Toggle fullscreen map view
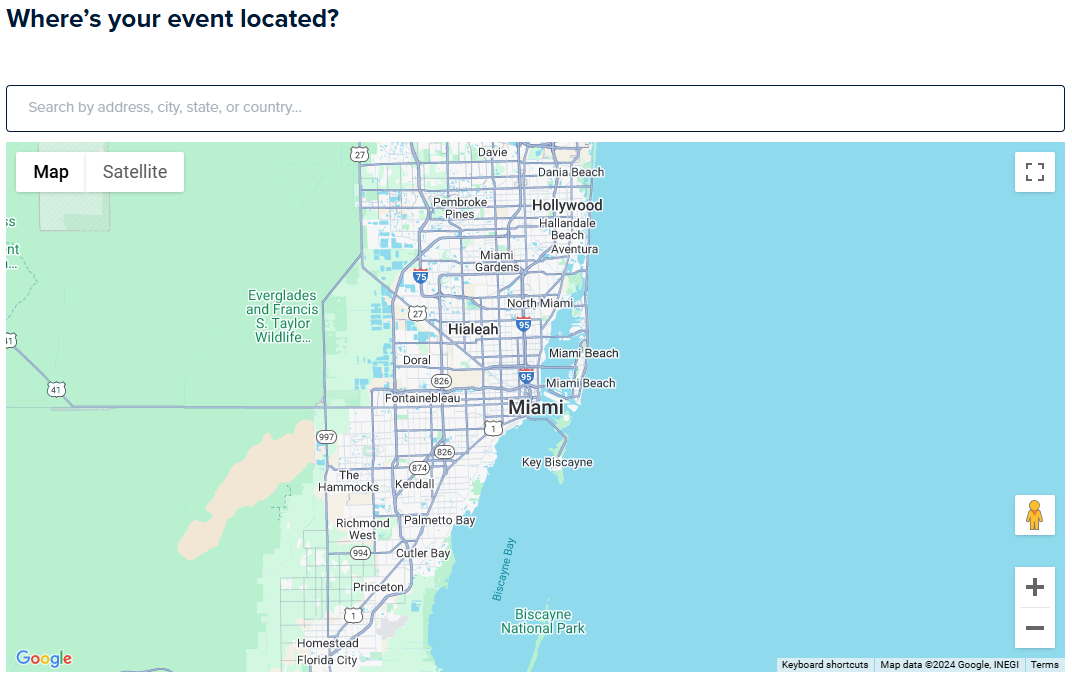The height and width of the screenshot is (681, 1072). pos(1034,172)
